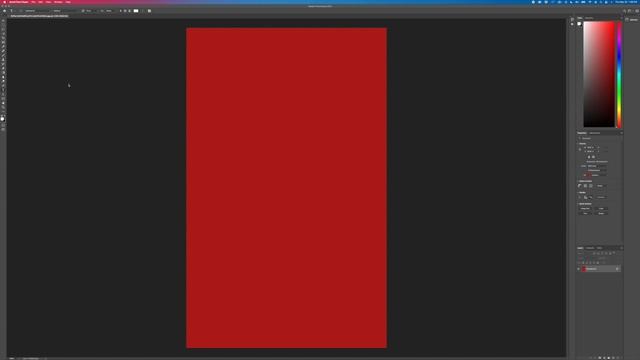The image size is (640, 360).
Task: Collapse the Canvas section in Properties
Action: (x=577, y=144)
